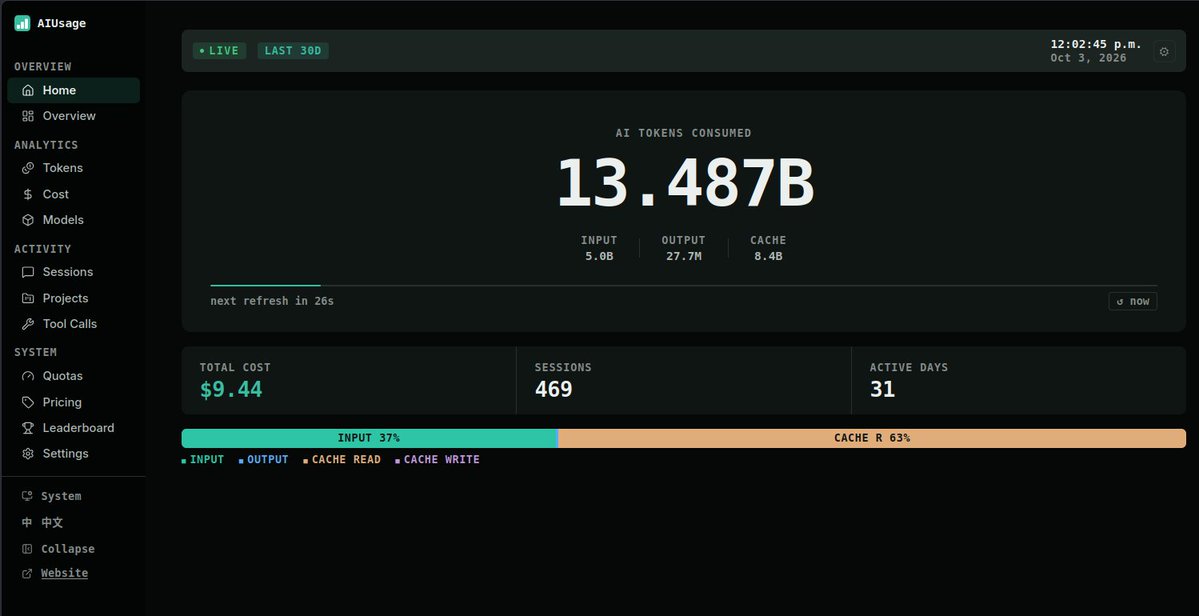Image resolution: width=1199 pixels, height=616 pixels.
Task: Open Tokens analytics
Action: pos(73,168)
